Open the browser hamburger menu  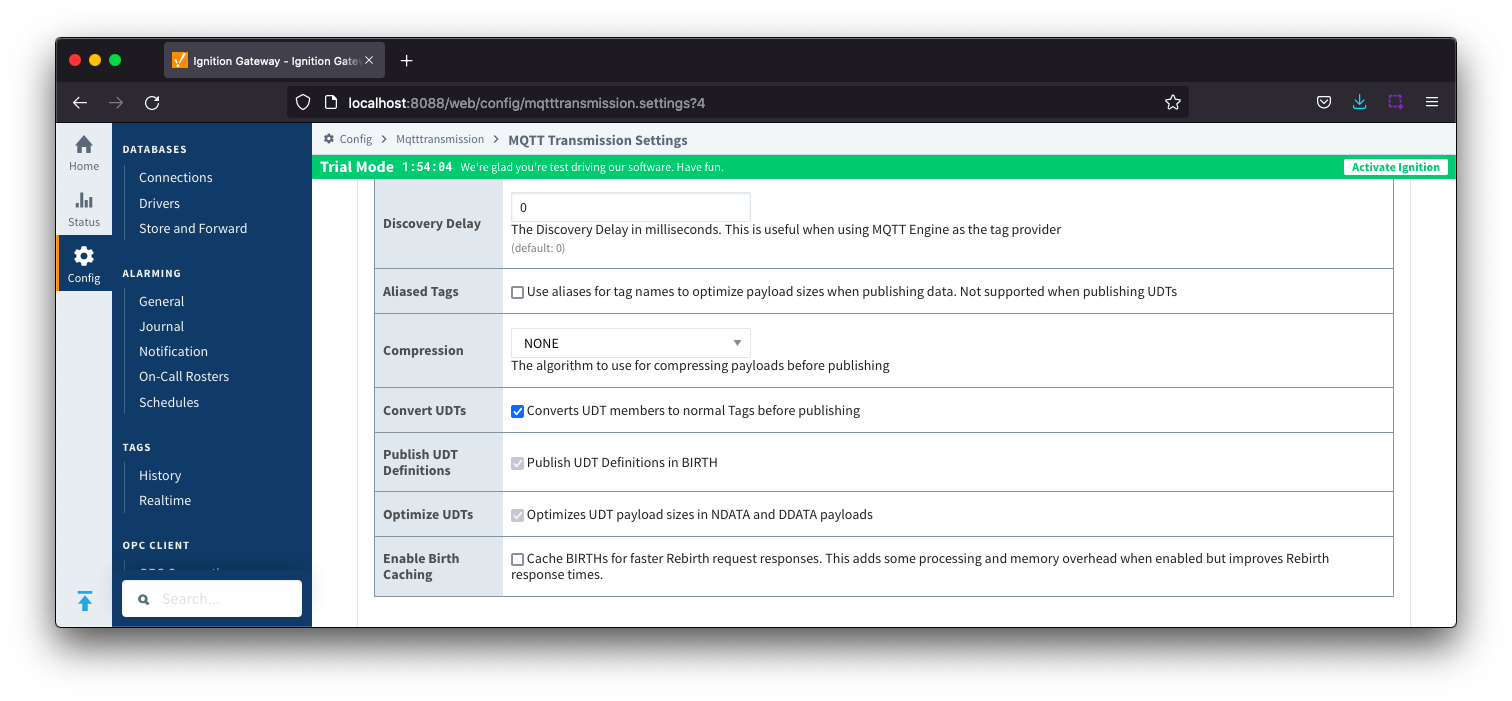tap(1432, 102)
